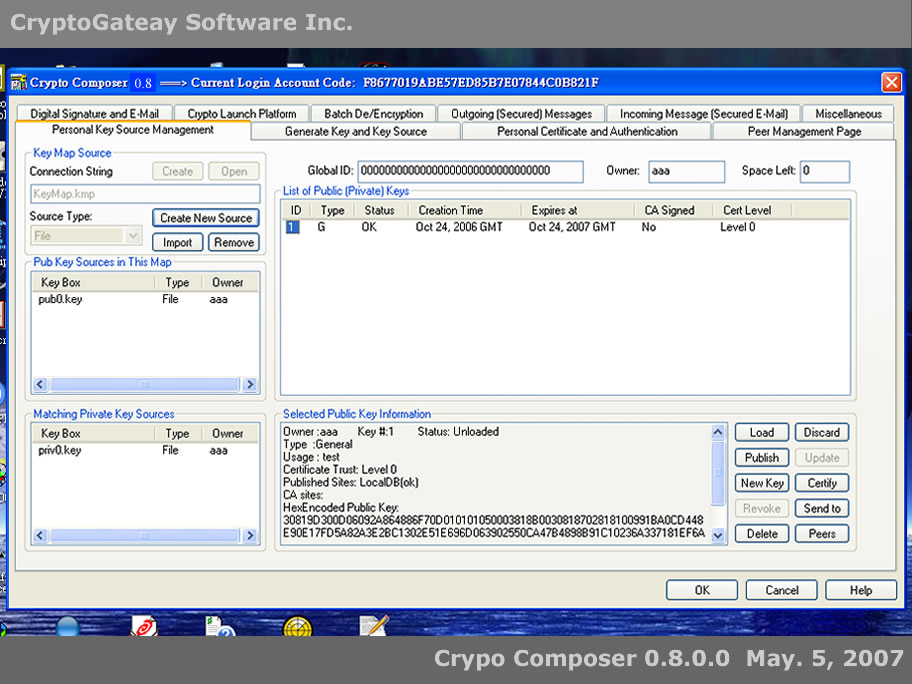Click the Cancel button

coord(781,590)
